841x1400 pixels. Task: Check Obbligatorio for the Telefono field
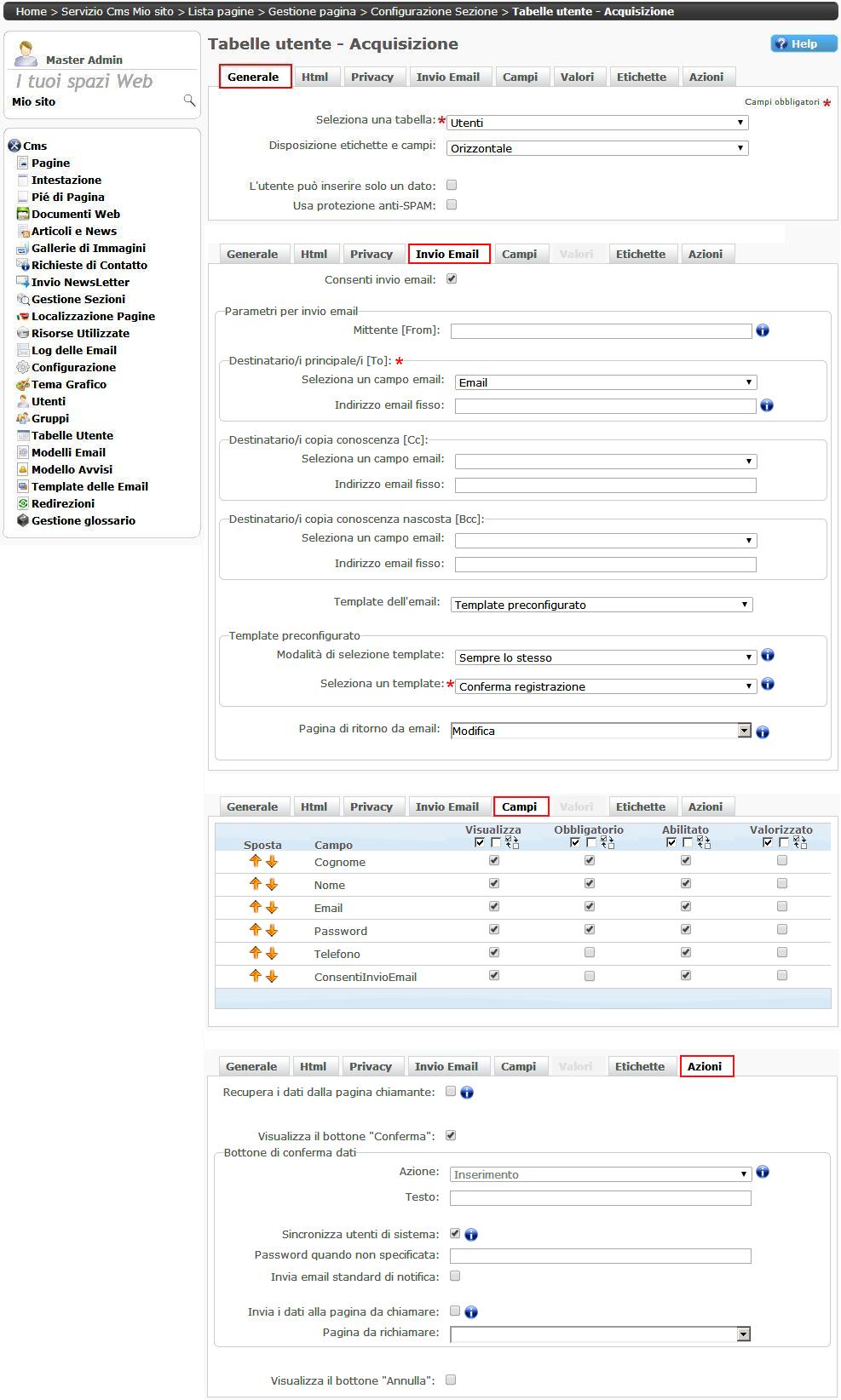coord(590,953)
